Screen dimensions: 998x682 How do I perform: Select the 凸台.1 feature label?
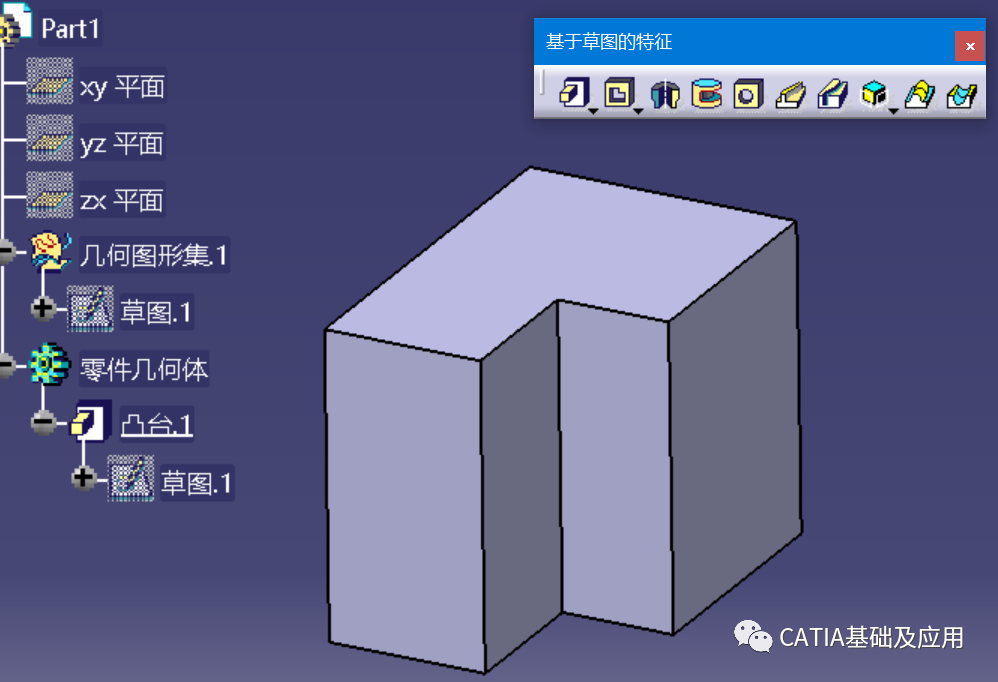pos(157,424)
